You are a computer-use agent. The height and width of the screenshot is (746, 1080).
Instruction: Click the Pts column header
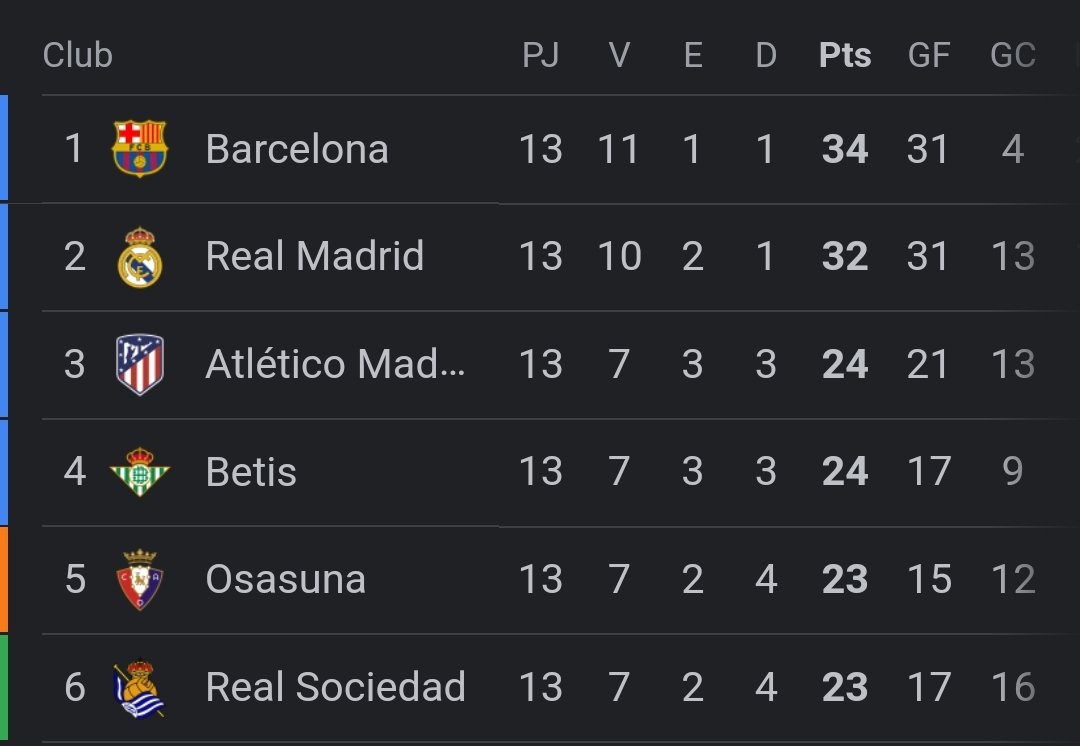click(x=845, y=55)
